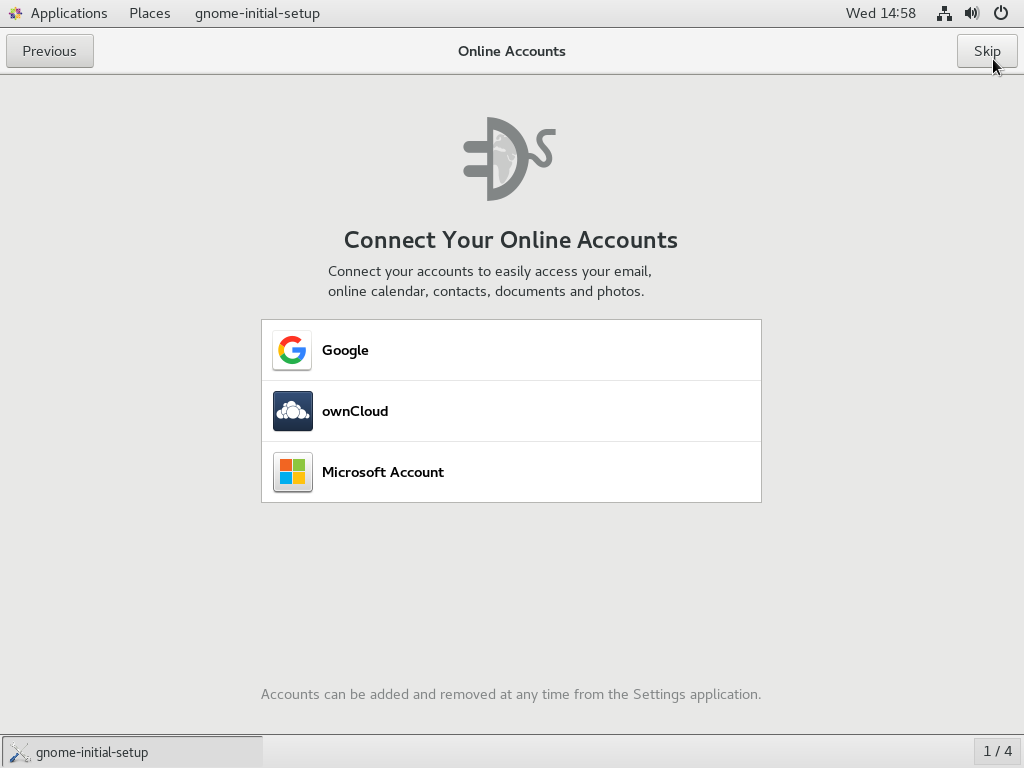
Task: Click the ownCloud cloud icon
Action: (x=293, y=411)
